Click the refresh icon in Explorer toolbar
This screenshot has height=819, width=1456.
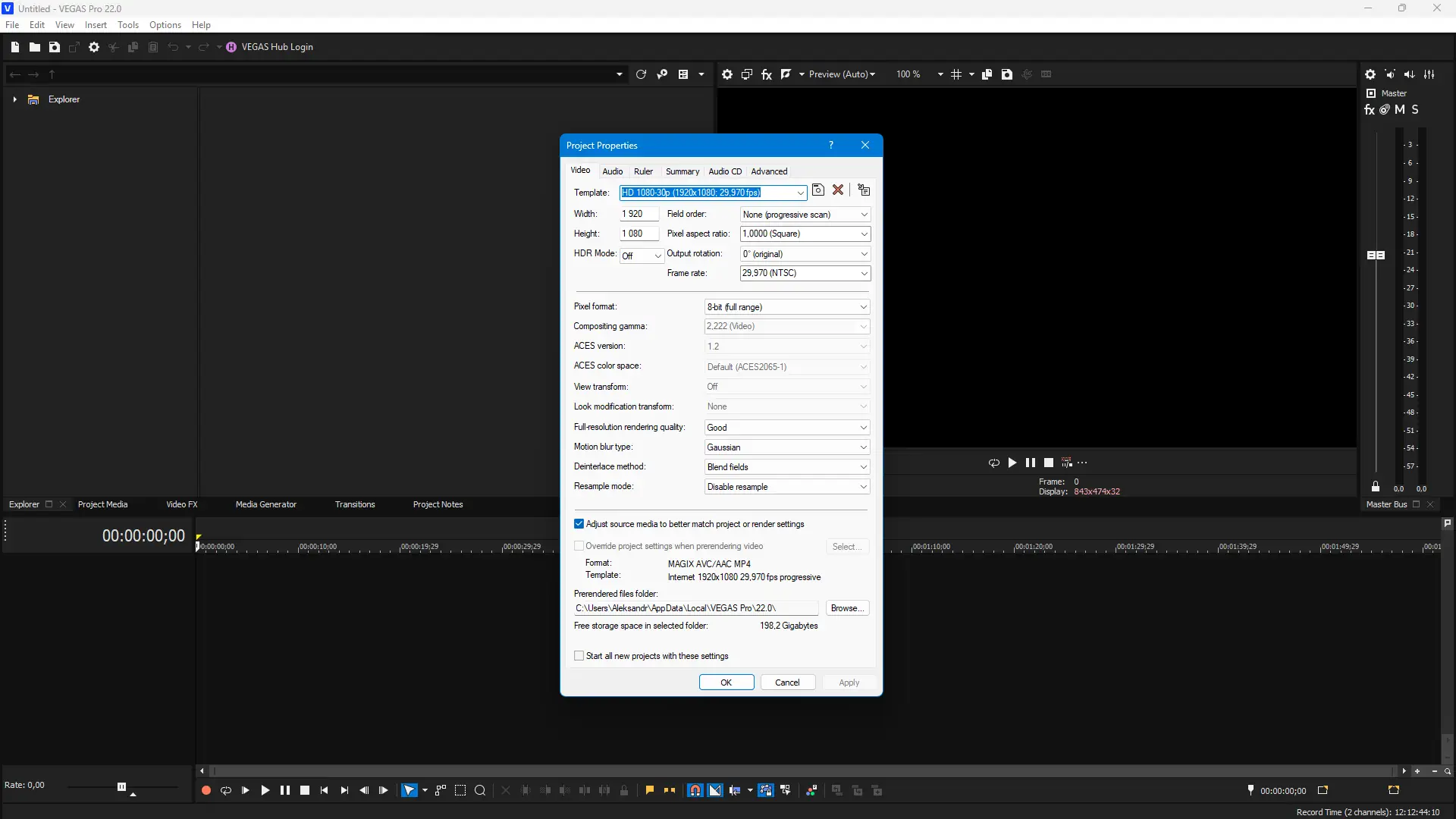coord(641,74)
